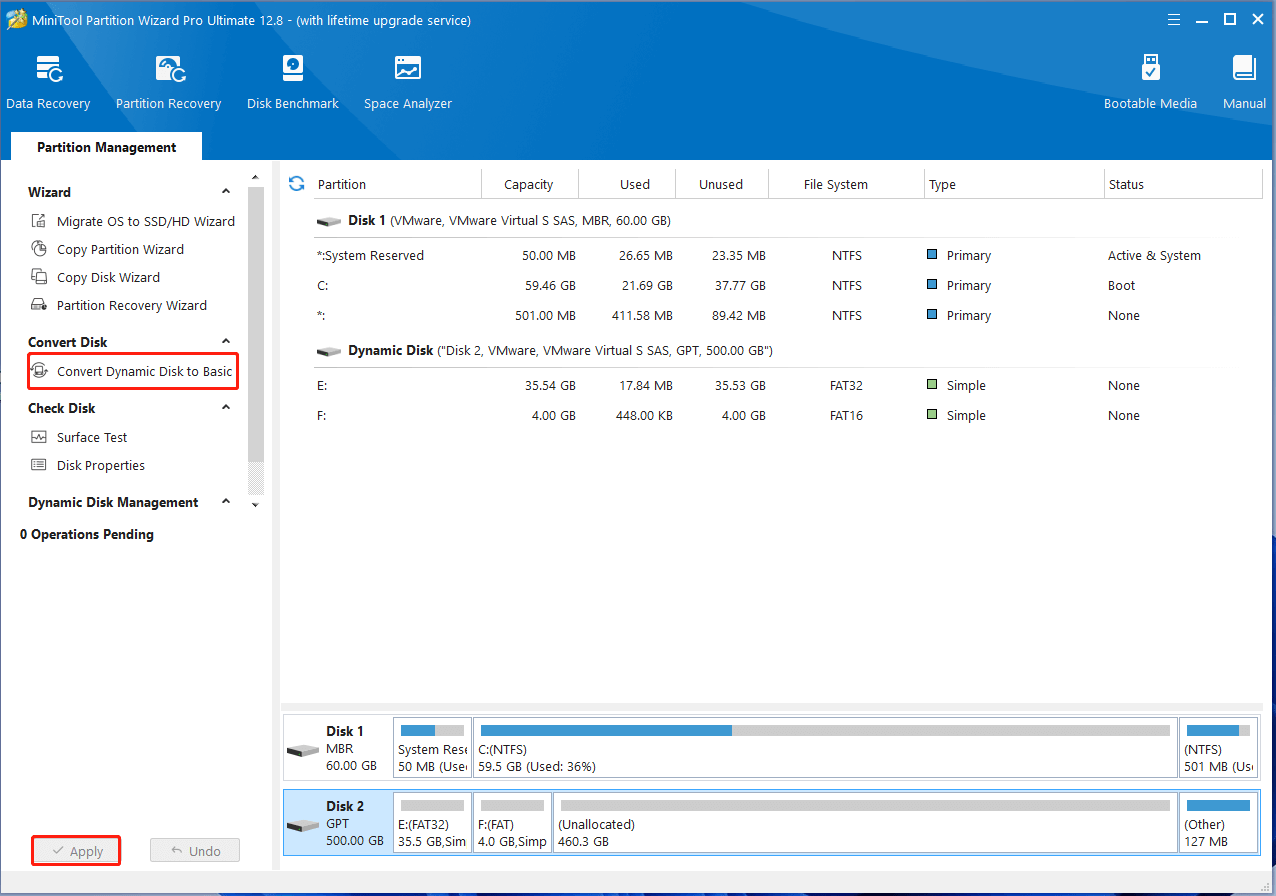Click the Disk 1 icon in the disk map
This screenshot has height=896, width=1276.
pyautogui.click(x=302, y=749)
